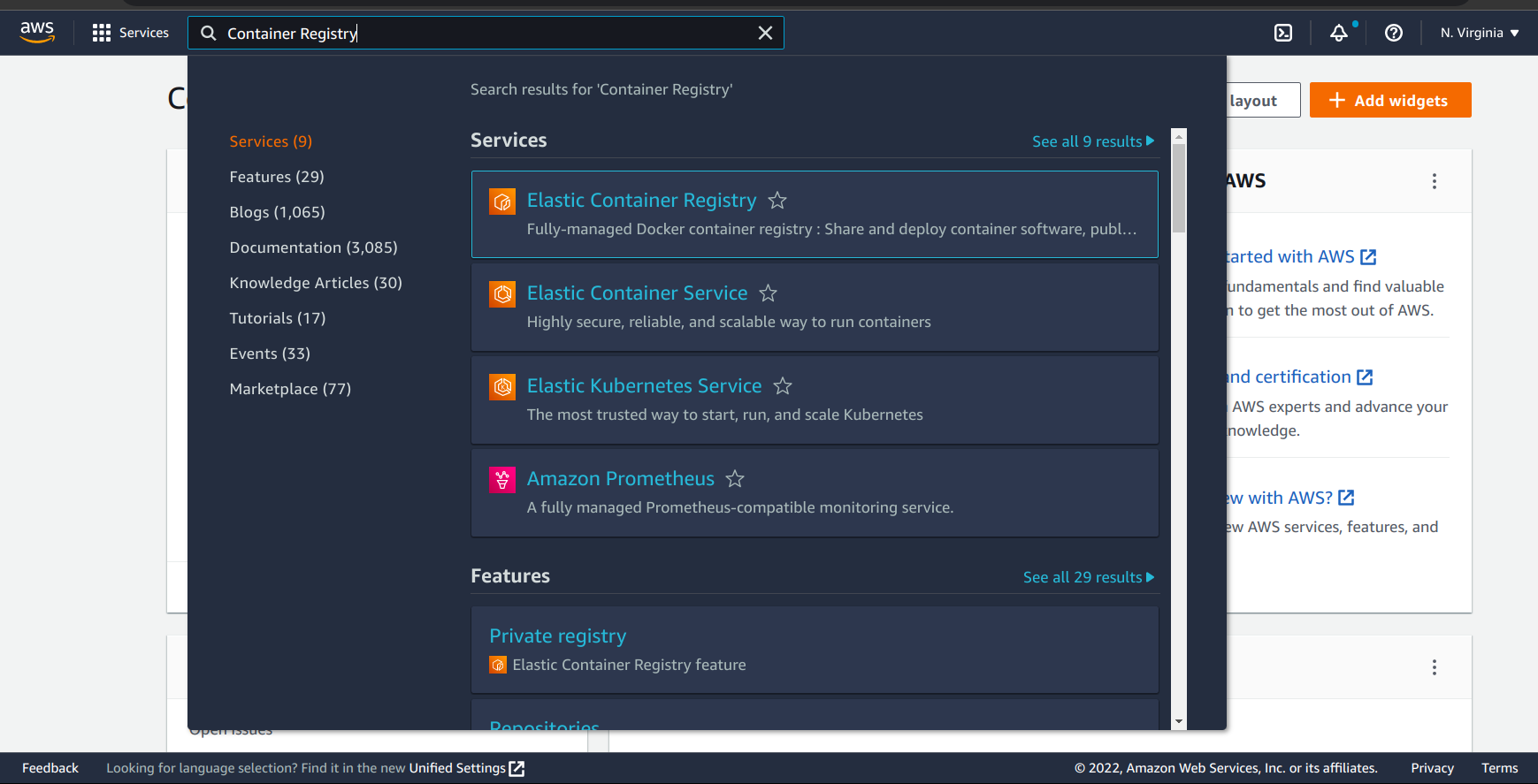Open the AWS CloudShell icon
The image size is (1538, 784).
[1282, 33]
